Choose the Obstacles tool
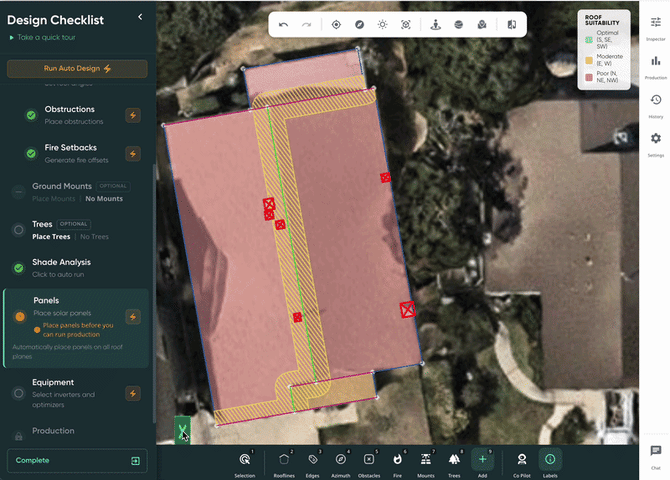670x480 pixels. (x=369, y=459)
